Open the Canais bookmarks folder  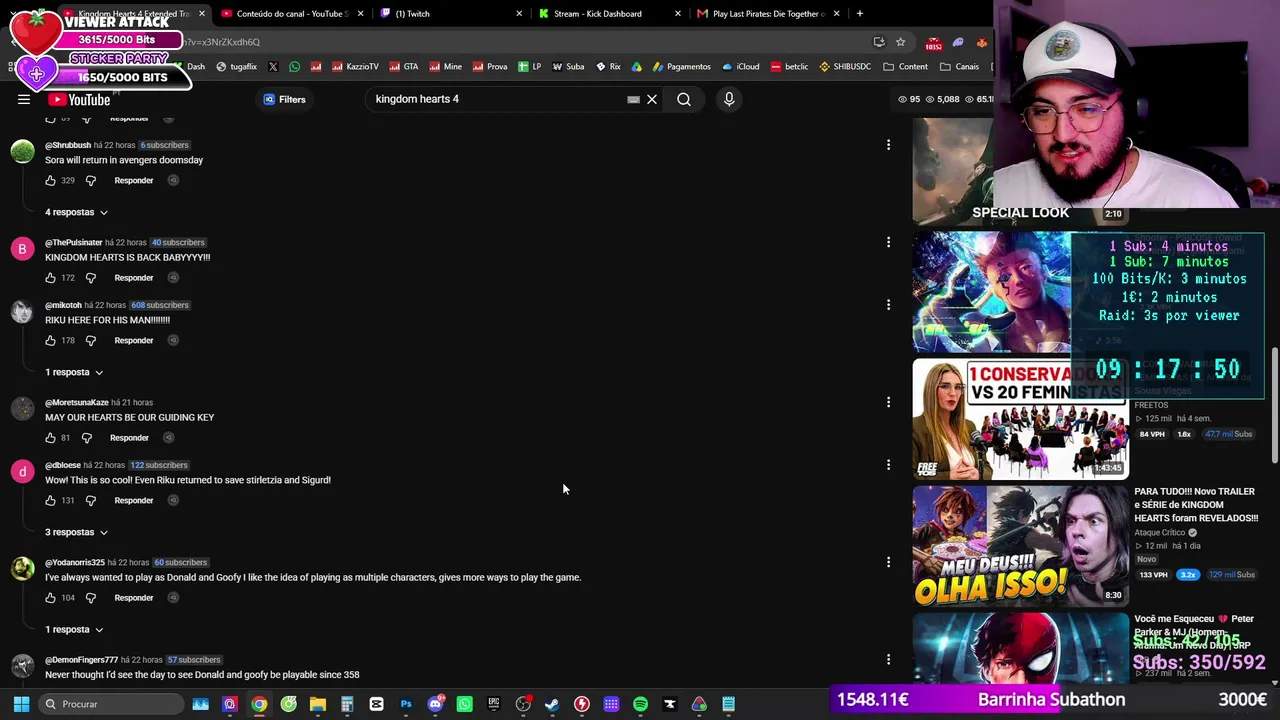pos(959,67)
